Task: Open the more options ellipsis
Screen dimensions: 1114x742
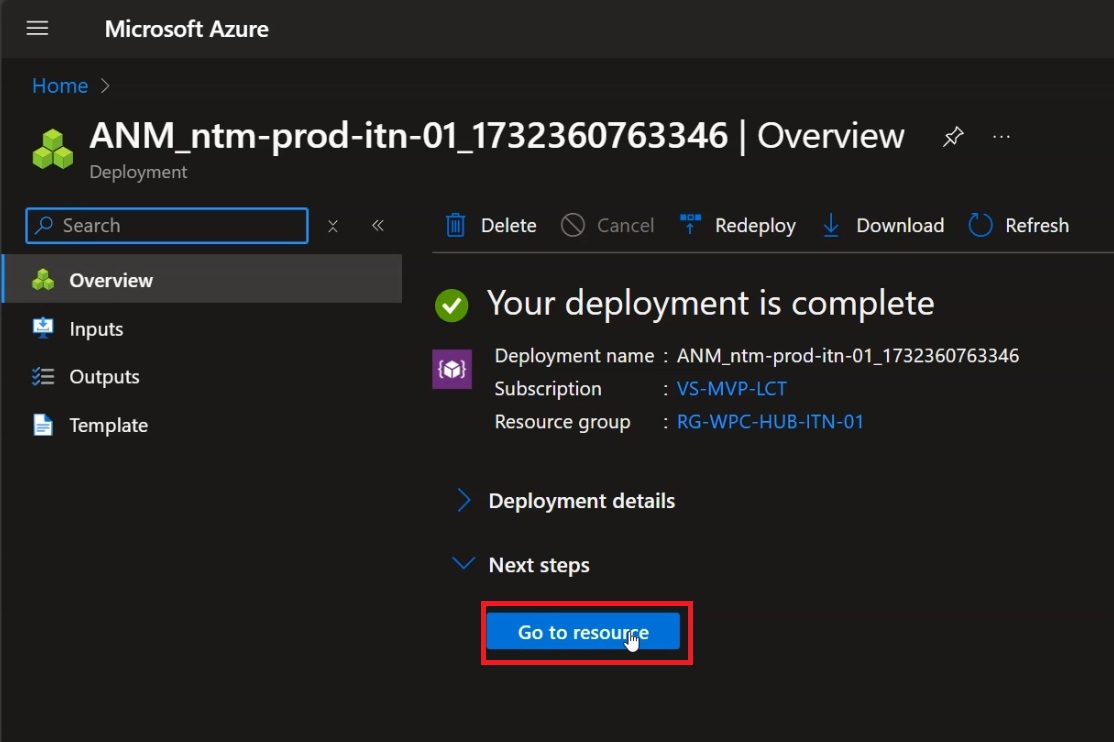Action: point(1001,136)
